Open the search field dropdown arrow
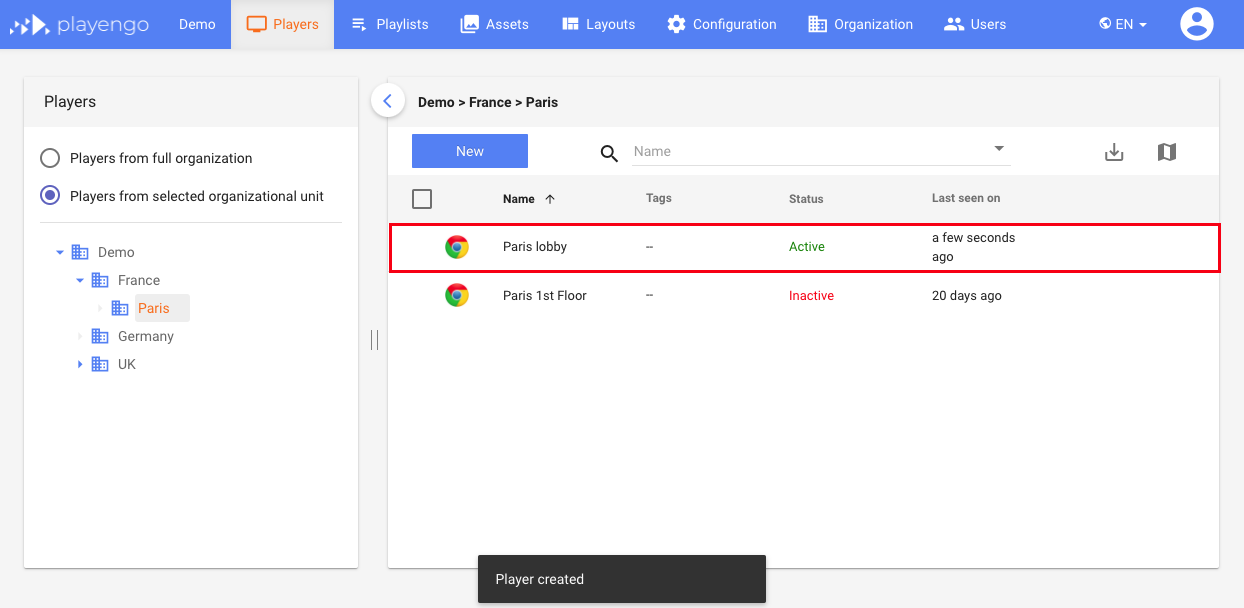The image size is (1244, 608). (999, 149)
